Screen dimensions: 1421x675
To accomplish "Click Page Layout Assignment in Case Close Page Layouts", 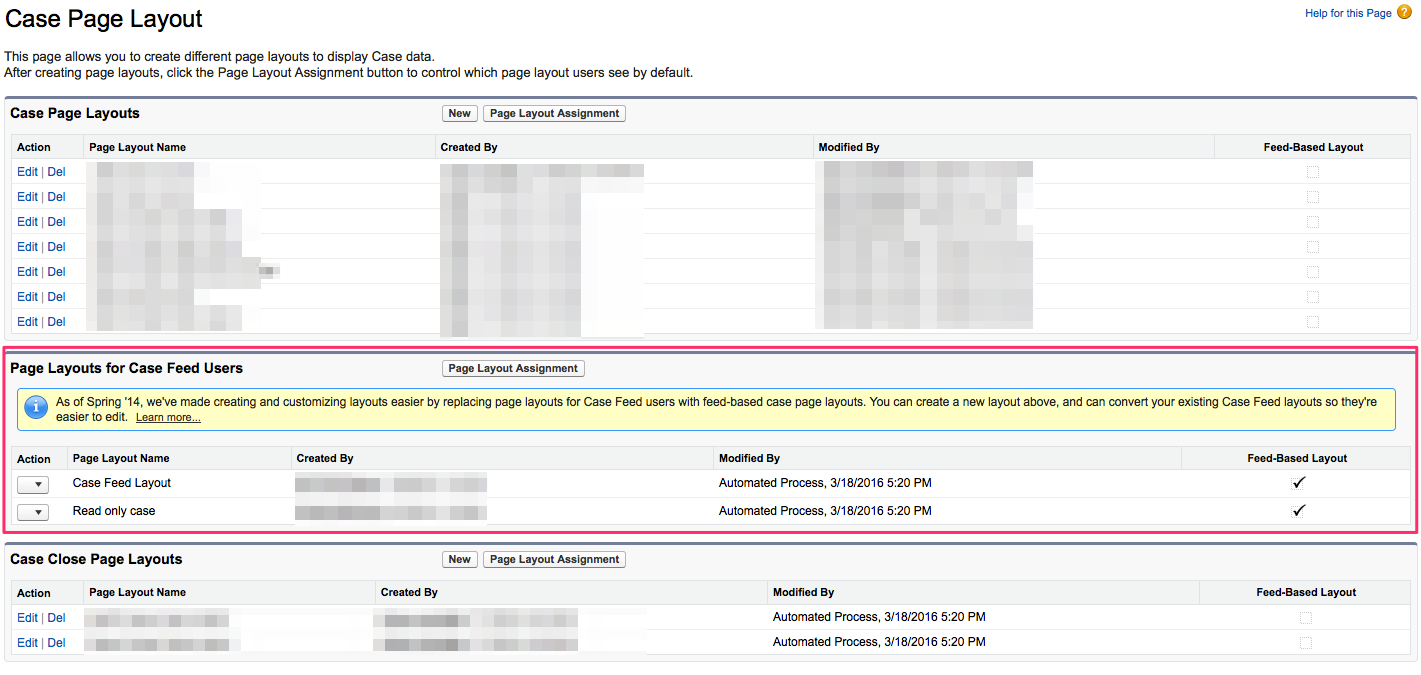I will pyautogui.click(x=555, y=560).
